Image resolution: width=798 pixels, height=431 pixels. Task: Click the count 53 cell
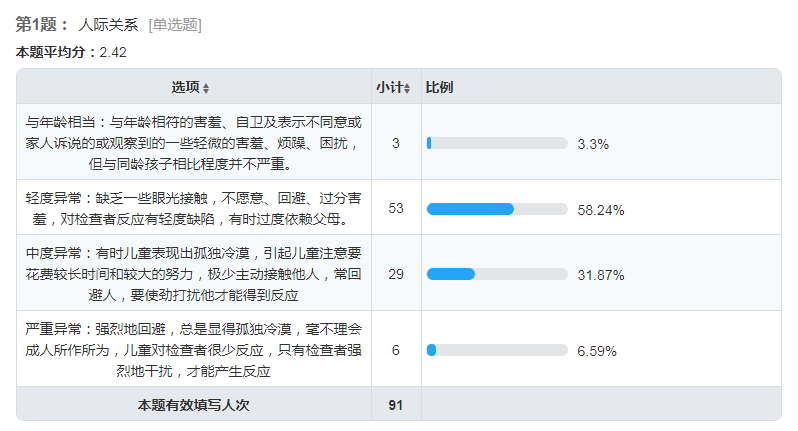pos(395,209)
